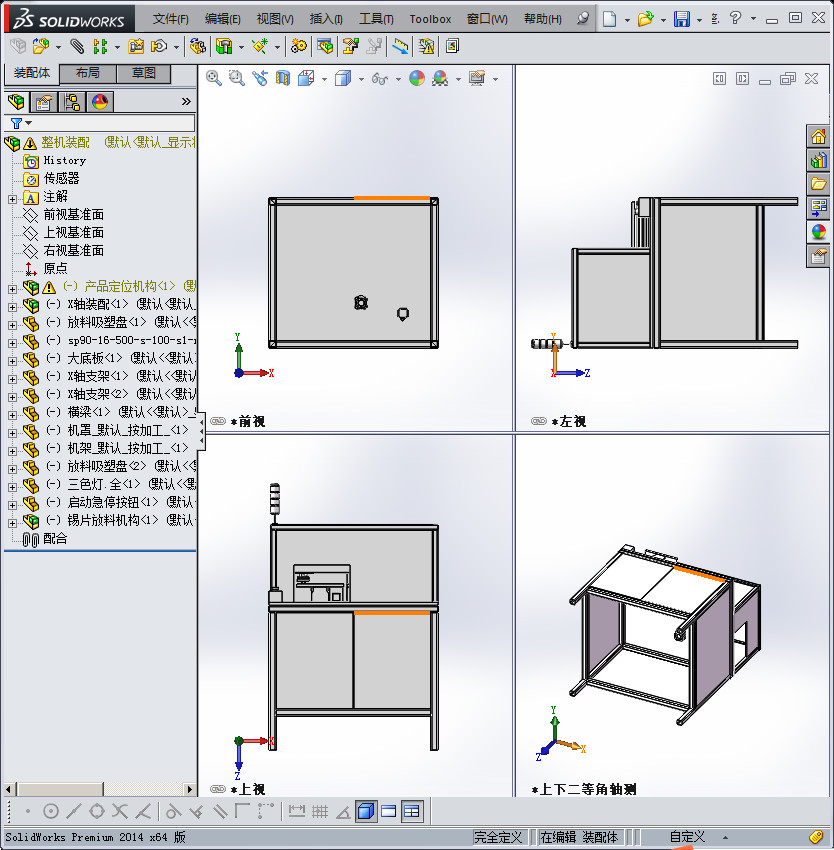This screenshot has width=834, height=850.
Task: Select the Previous View icon
Action: point(260,79)
